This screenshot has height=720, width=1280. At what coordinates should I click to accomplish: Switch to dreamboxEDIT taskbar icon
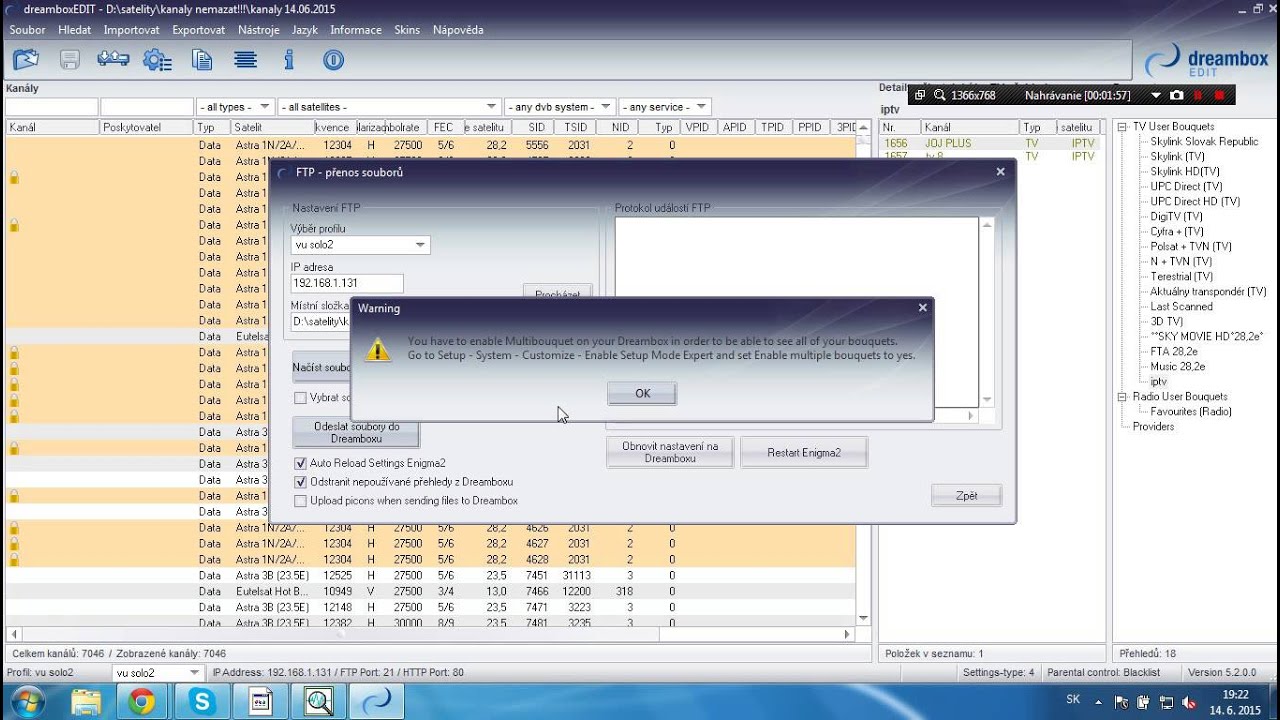[378, 702]
